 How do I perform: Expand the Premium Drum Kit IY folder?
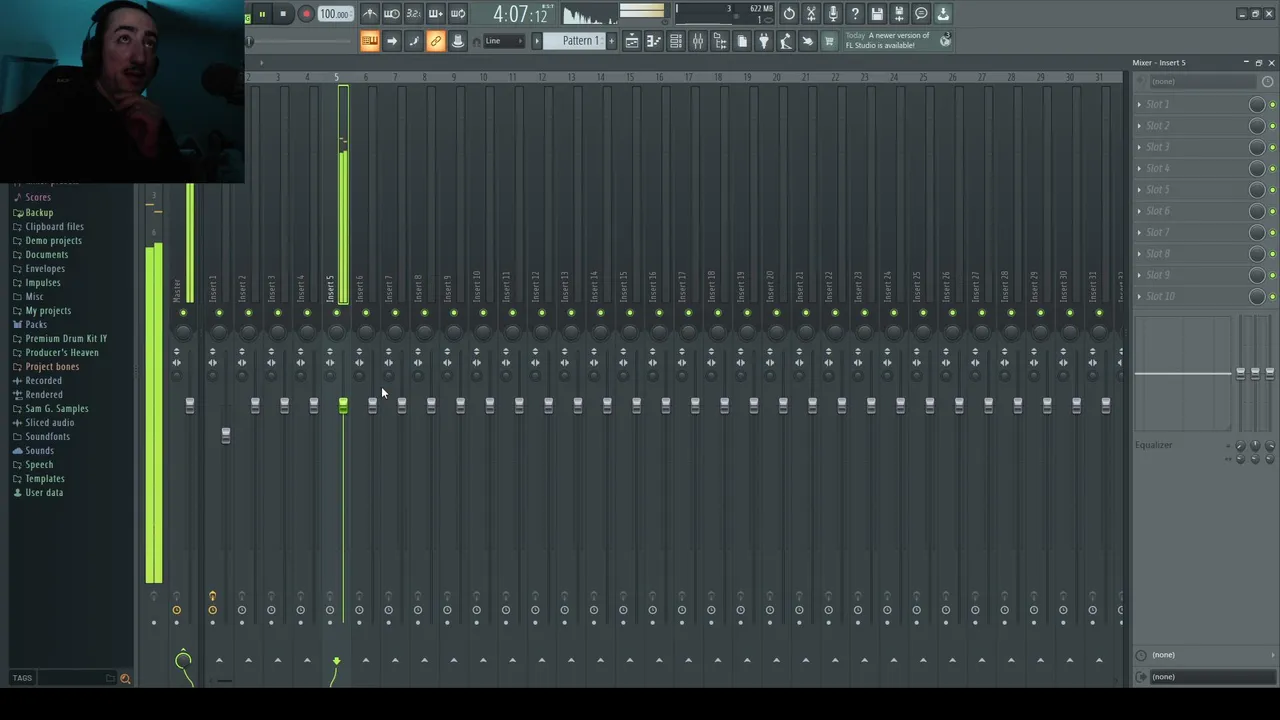[66, 339]
